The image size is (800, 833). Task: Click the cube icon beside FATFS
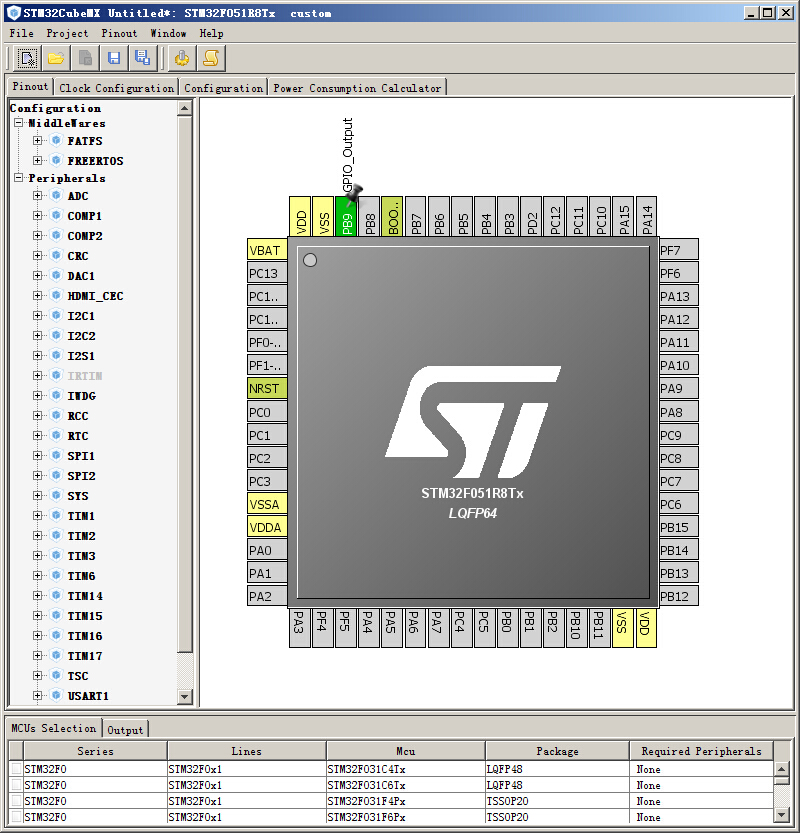tap(56, 140)
